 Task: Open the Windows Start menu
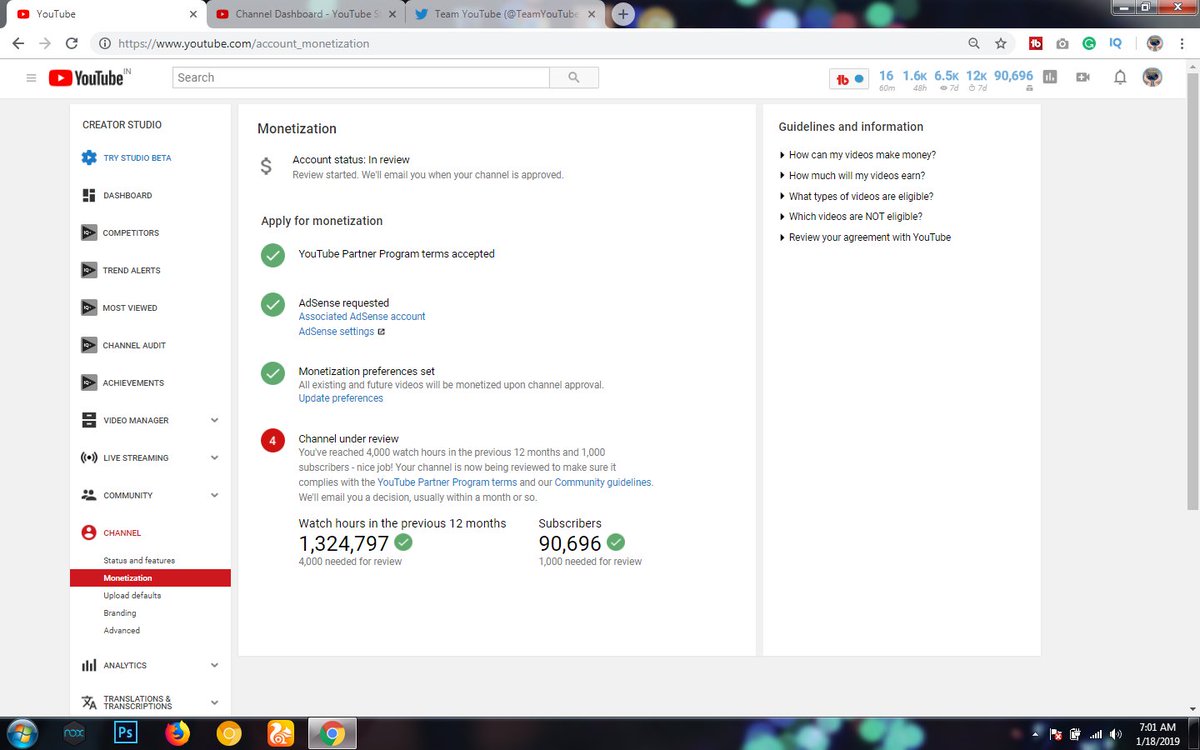[21, 733]
